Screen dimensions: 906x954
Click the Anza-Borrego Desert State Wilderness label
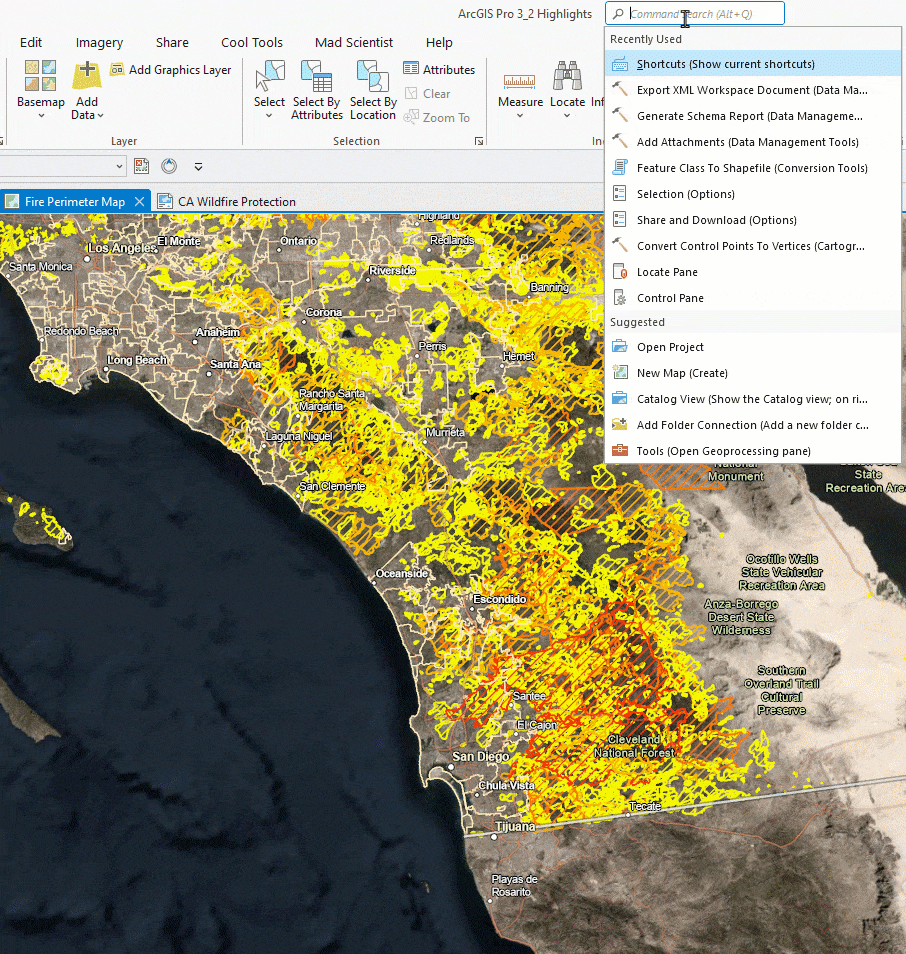(741, 617)
